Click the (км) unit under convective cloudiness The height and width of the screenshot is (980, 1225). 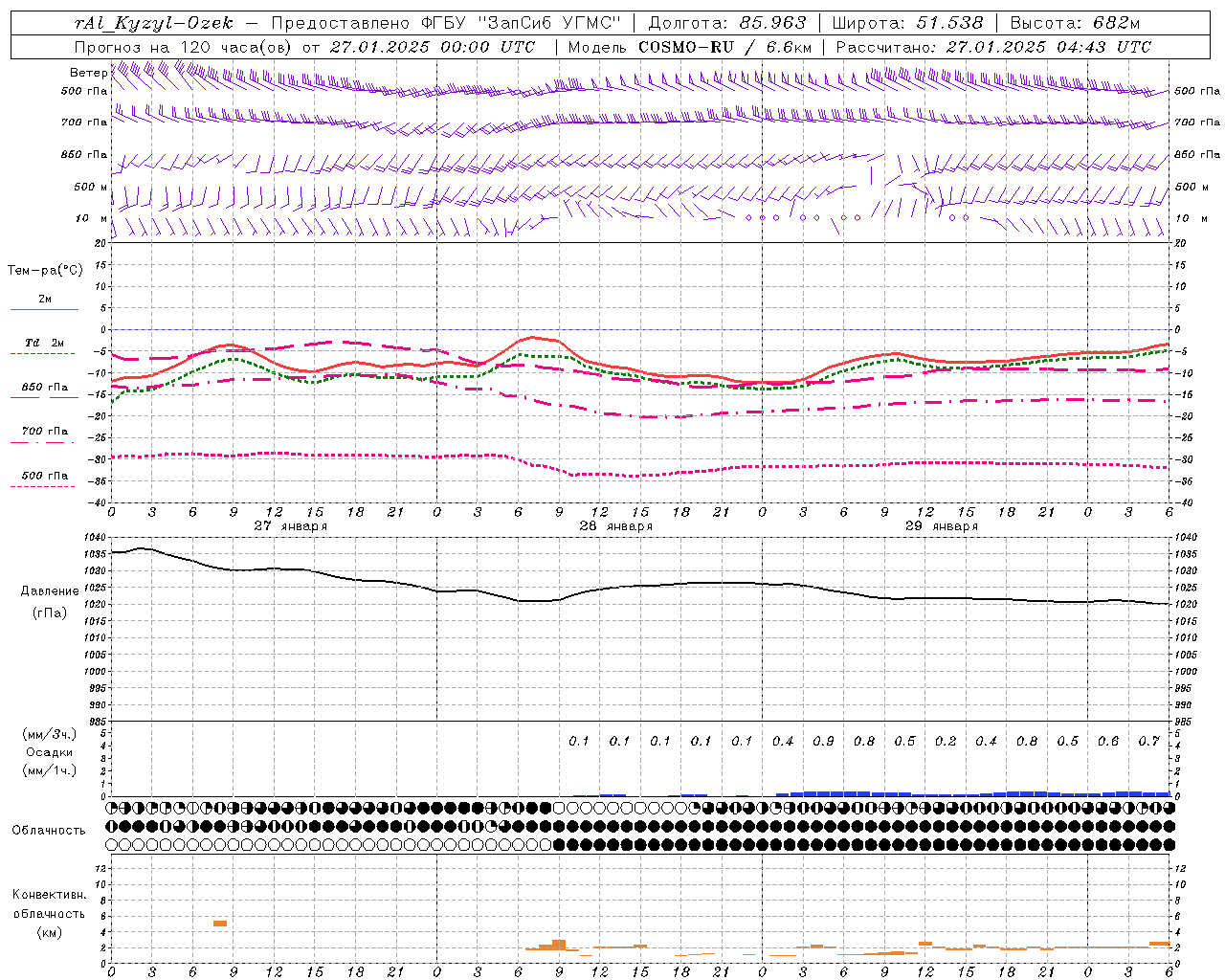pyautogui.click(x=50, y=932)
